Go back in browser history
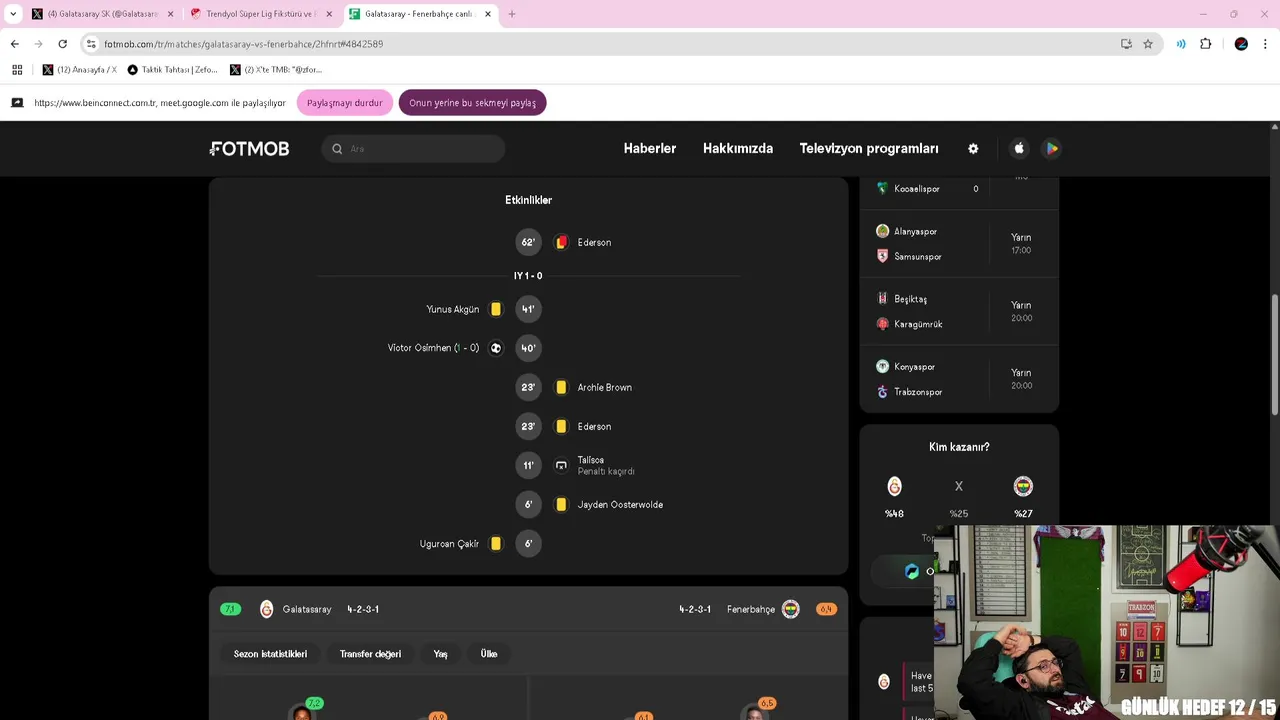 pyautogui.click(x=15, y=44)
